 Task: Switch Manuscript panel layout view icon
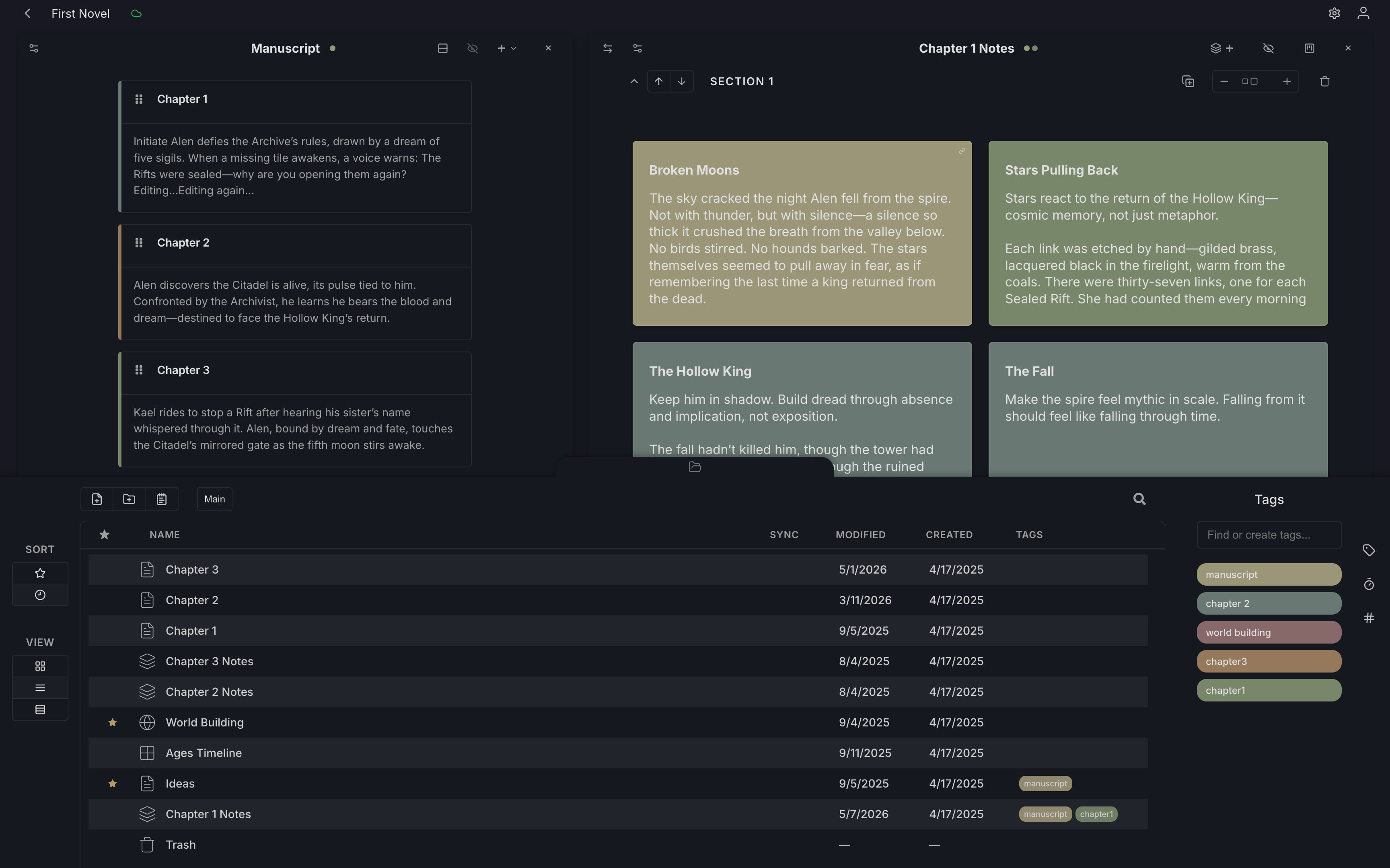pyautogui.click(x=442, y=48)
